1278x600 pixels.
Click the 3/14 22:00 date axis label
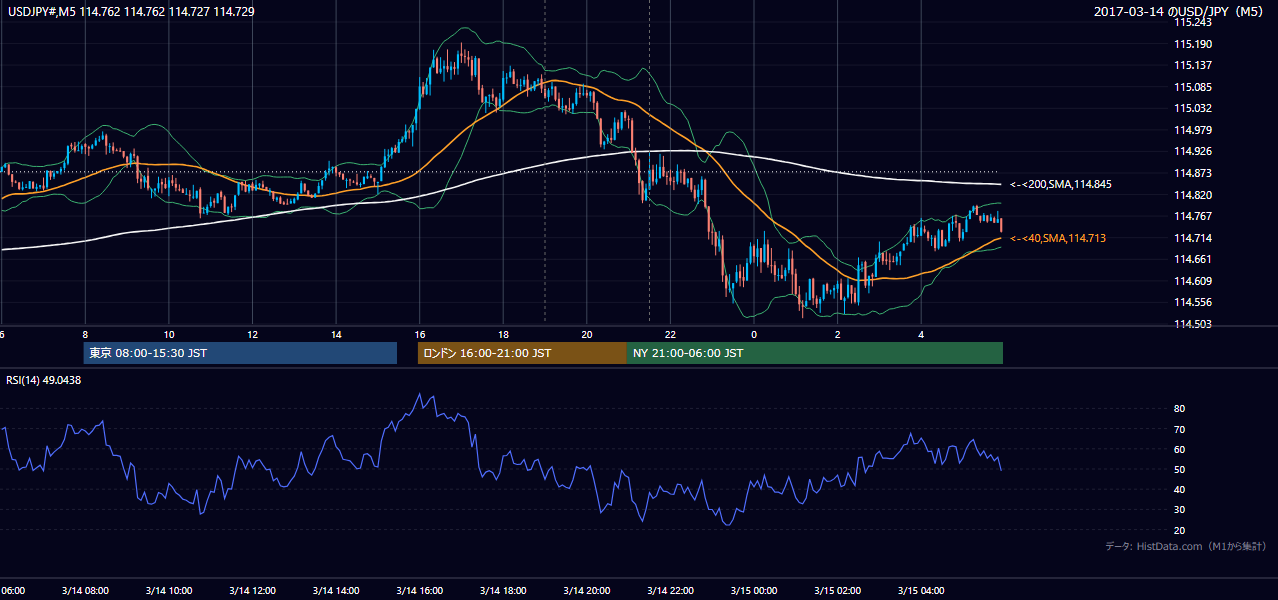pyautogui.click(x=670, y=590)
